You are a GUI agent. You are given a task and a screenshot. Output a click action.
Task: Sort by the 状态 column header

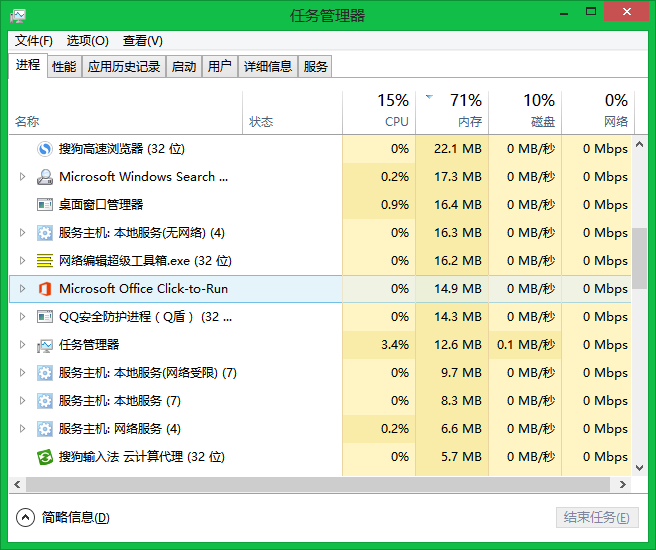(292, 113)
